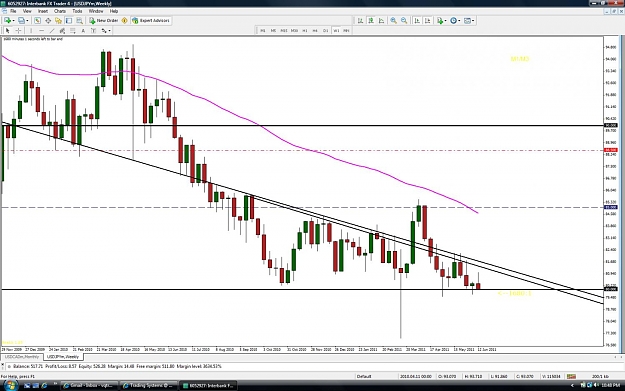The width and height of the screenshot is (625, 391).
Task: Switch chart to MN monthly timeframe
Action: pos(346,31)
